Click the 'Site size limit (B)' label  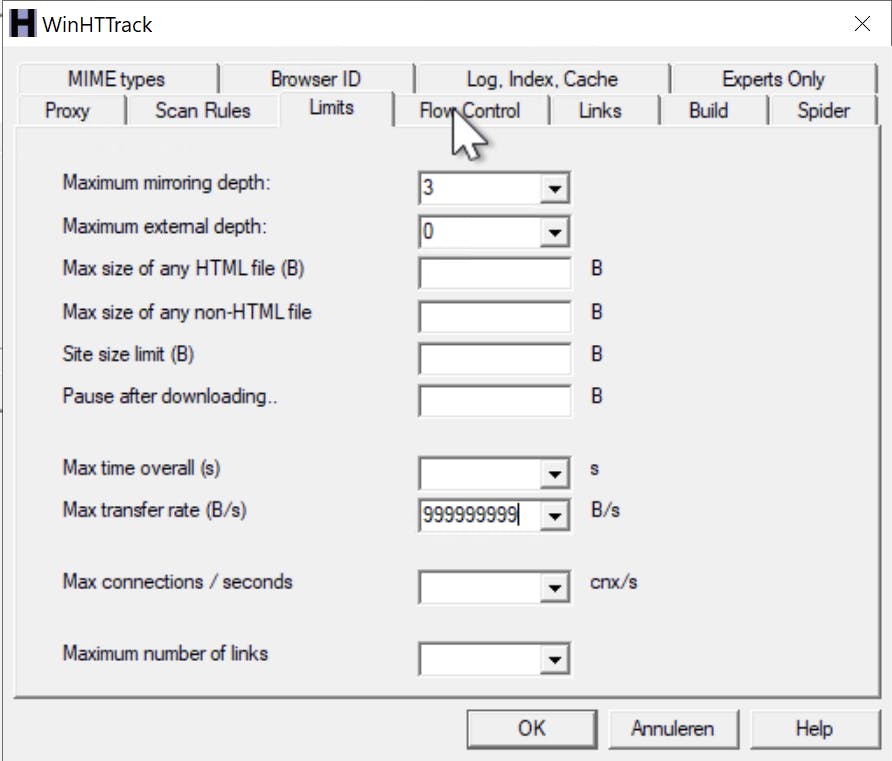(128, 354)
